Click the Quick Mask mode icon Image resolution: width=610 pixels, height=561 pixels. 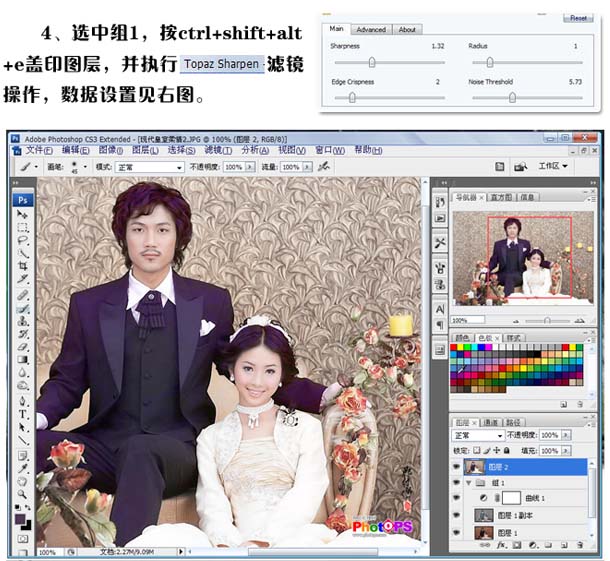[x=22, y=539]
